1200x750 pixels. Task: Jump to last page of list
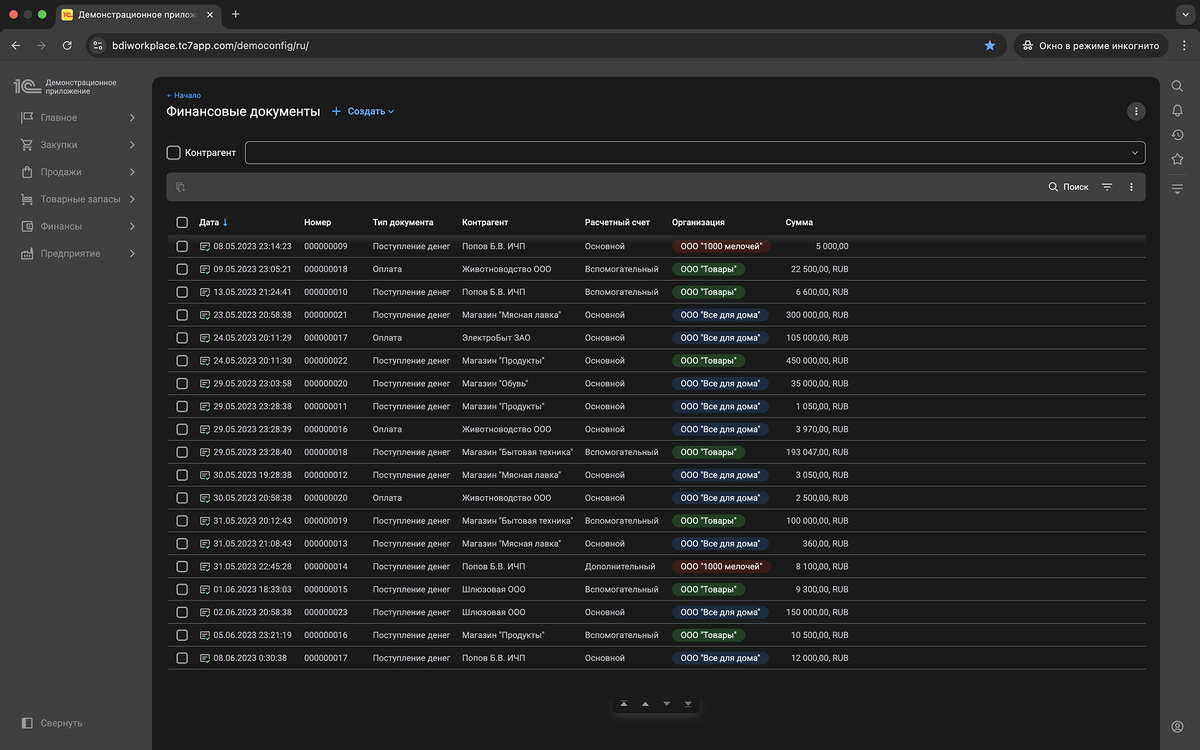[x=688, y=704]
